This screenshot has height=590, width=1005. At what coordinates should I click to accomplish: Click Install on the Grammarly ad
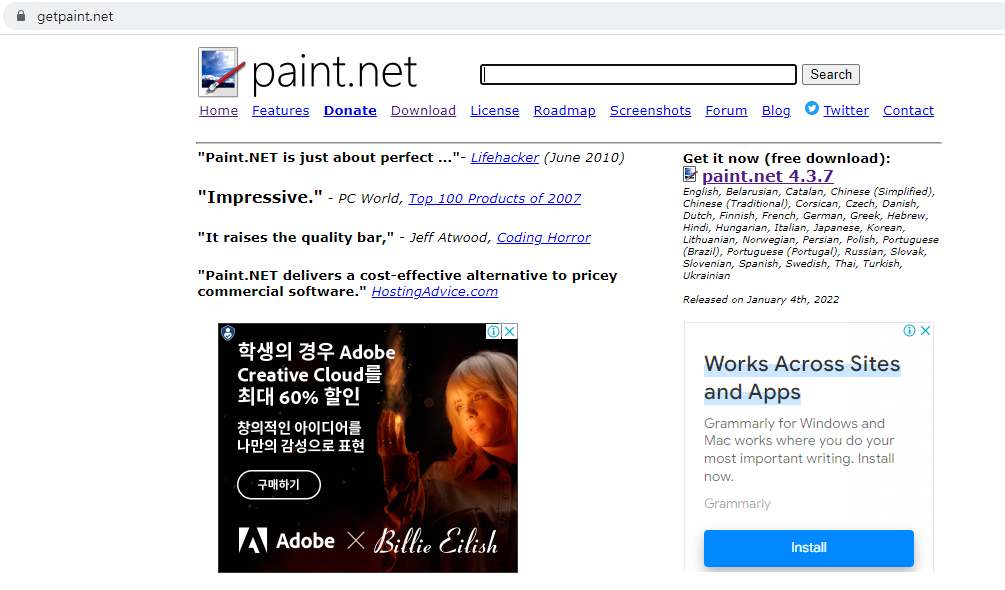click(x=808, y=548)
